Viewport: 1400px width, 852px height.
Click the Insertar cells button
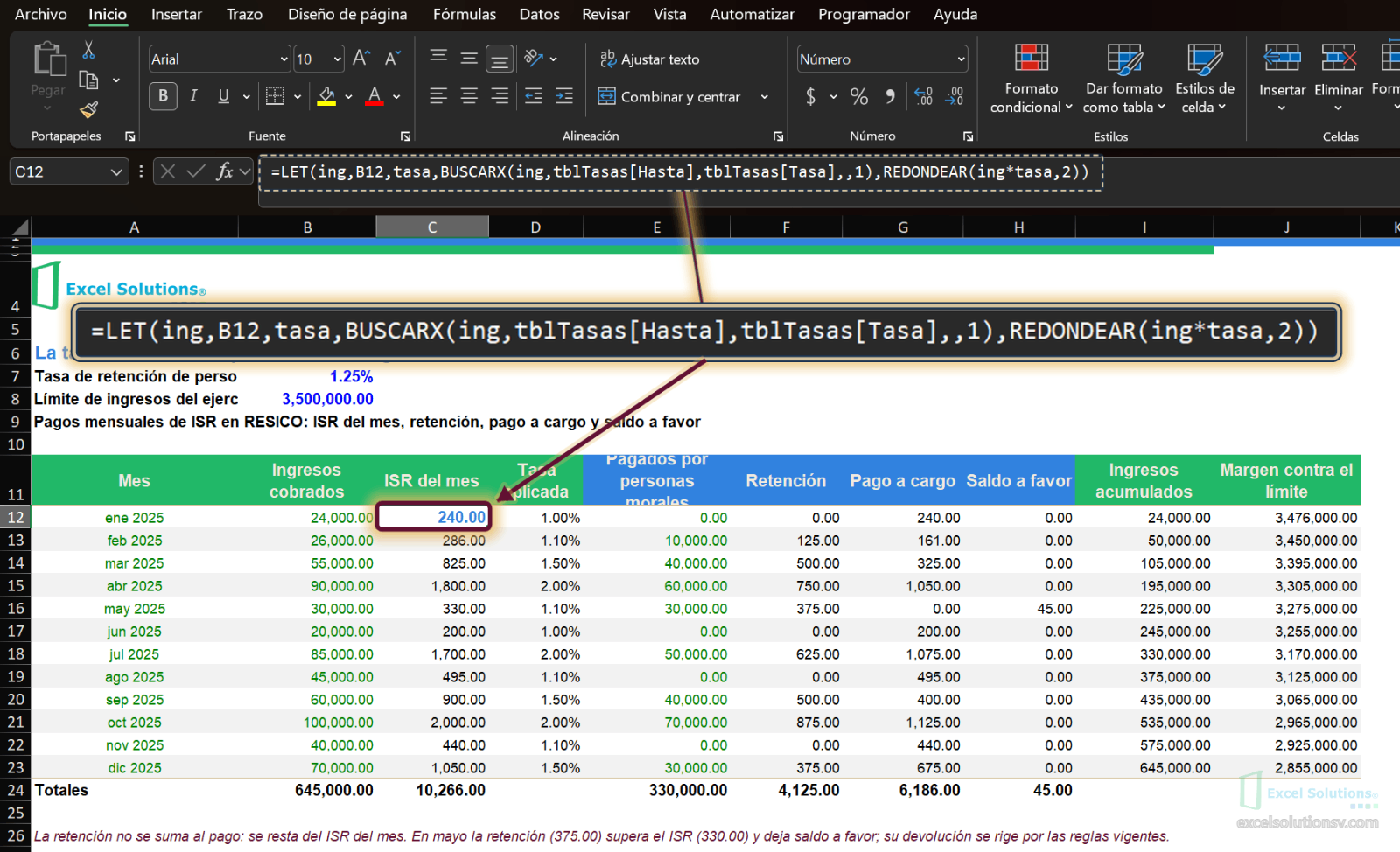1282,77
